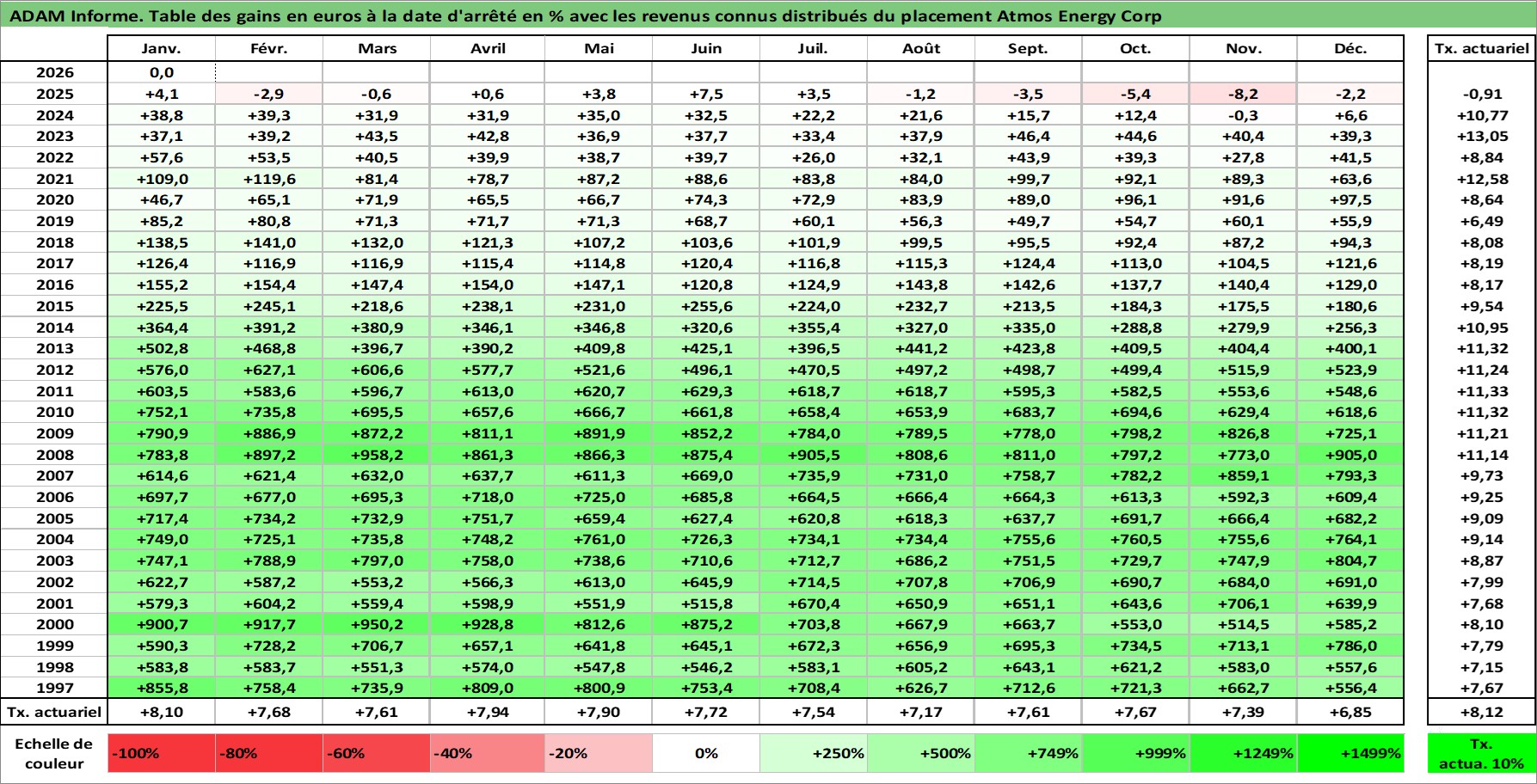Click the +8,12 overall actuarial rate
The width and height of the screenshot is (1537, 784).
point(1482,712)
